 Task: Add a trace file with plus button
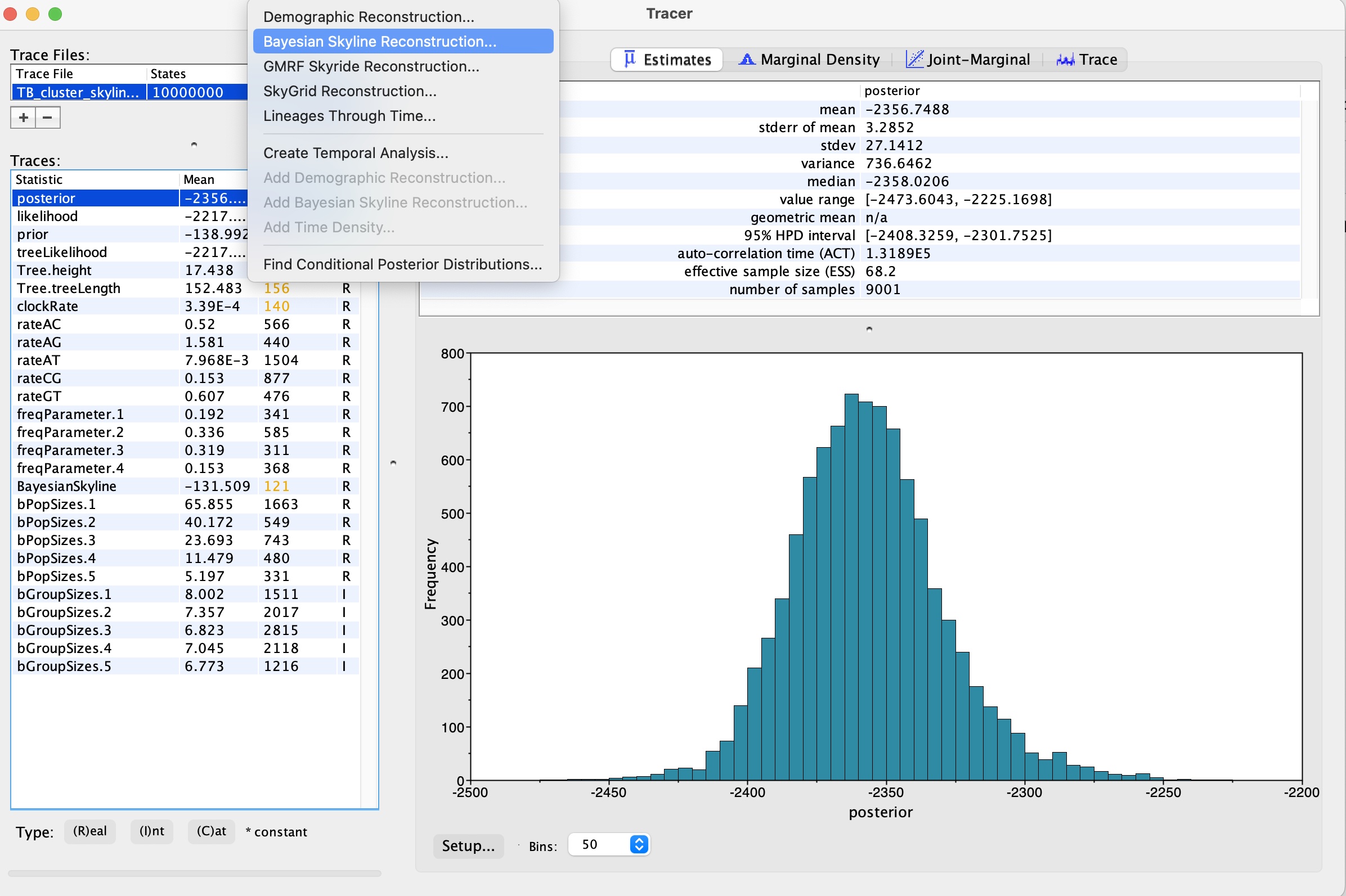pyautogui.click(x=24, y=118)
